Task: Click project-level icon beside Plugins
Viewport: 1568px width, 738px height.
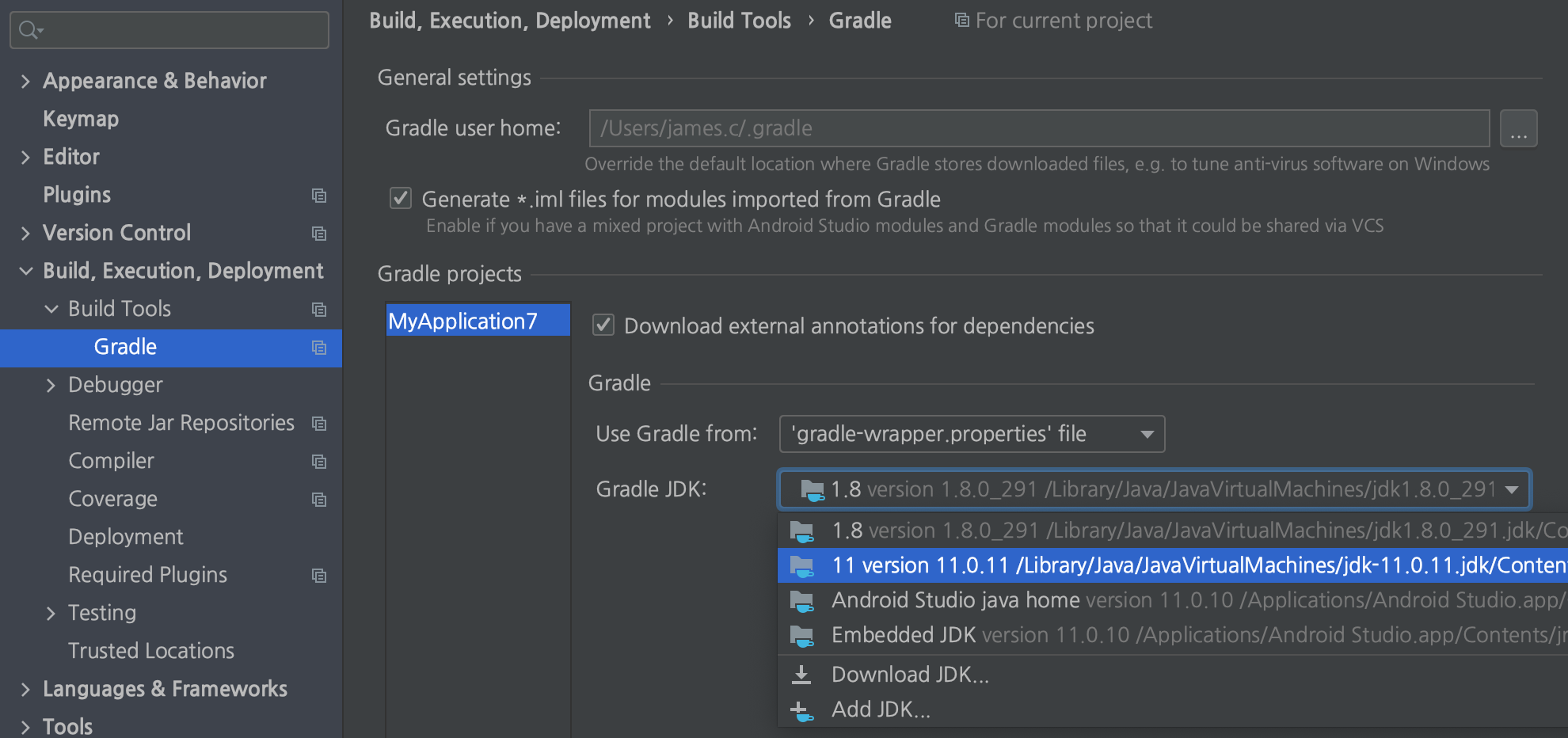Action: pos(319,195)
